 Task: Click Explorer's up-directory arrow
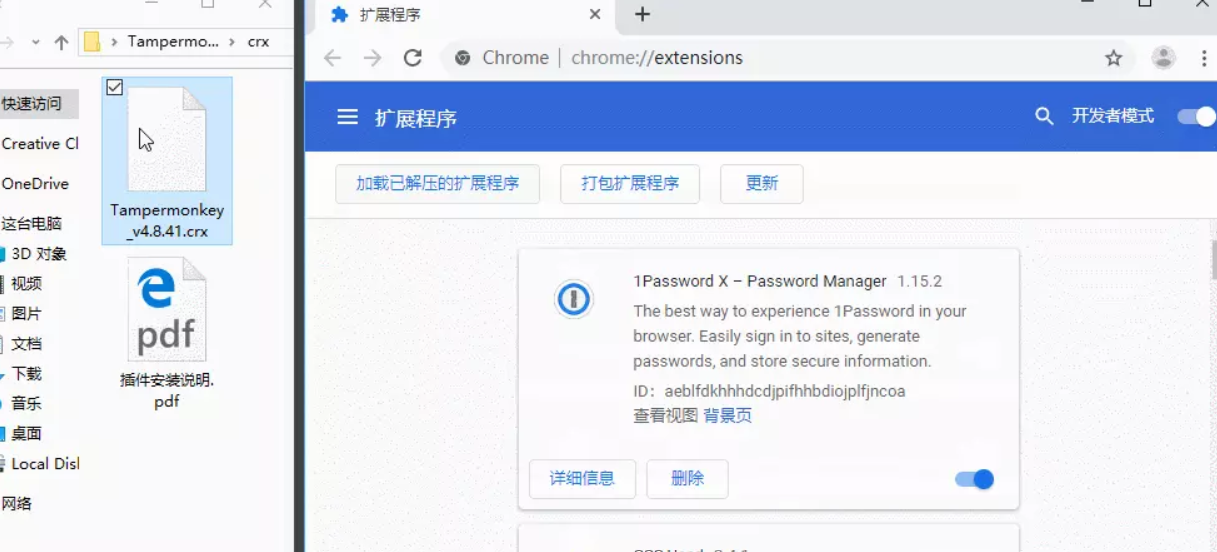pyautogui.click(x=62, y=42)
